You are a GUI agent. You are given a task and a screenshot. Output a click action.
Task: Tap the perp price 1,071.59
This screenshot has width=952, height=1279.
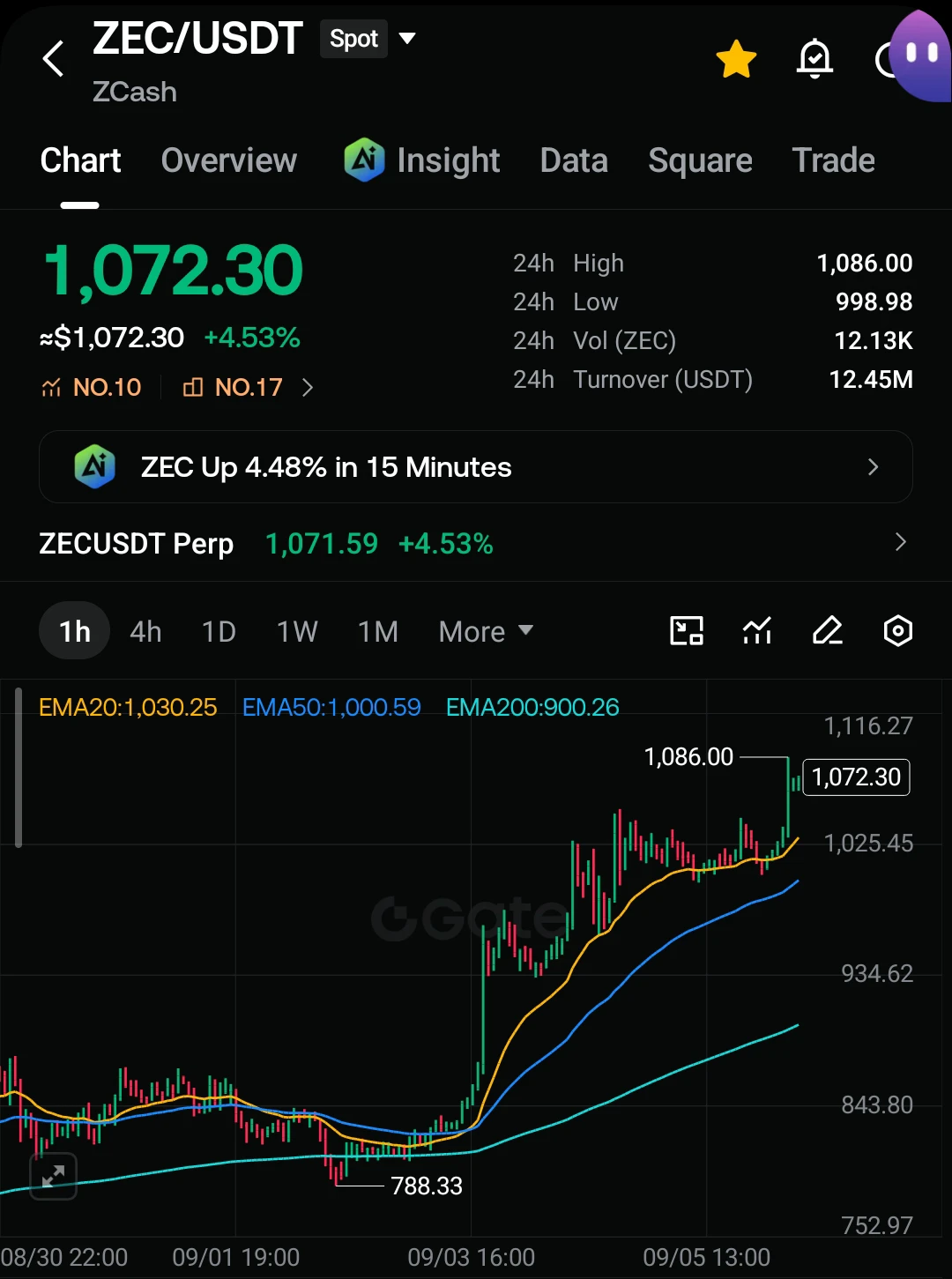322,544
